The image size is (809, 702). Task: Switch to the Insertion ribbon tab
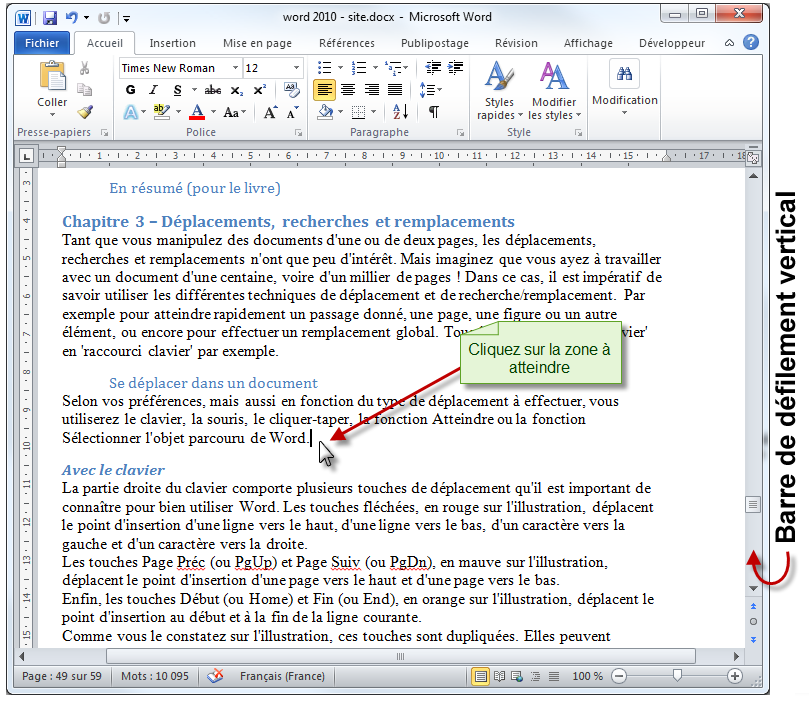[x=172, y=43]
